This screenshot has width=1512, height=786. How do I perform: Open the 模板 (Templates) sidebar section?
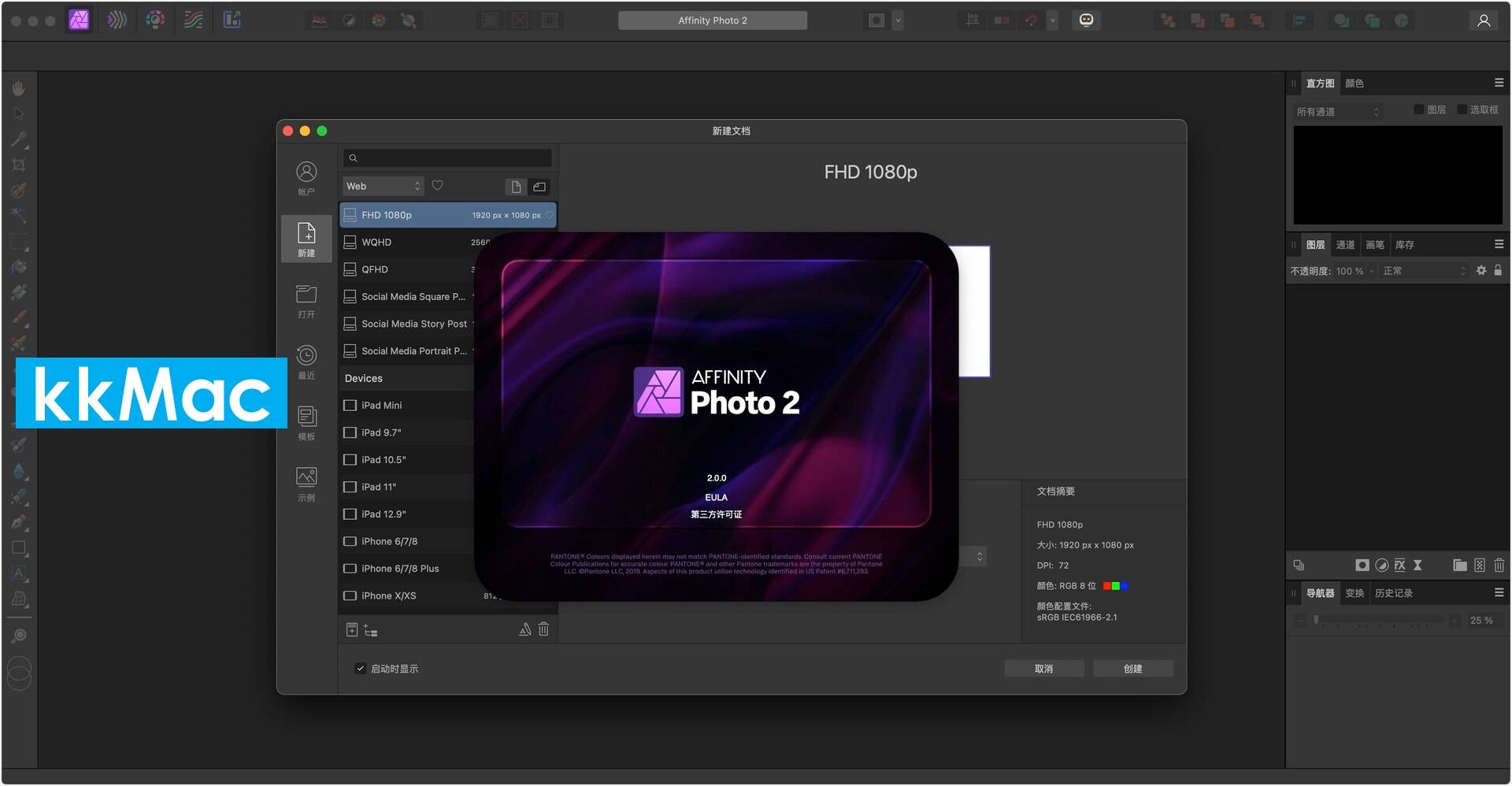coord(306,424)
